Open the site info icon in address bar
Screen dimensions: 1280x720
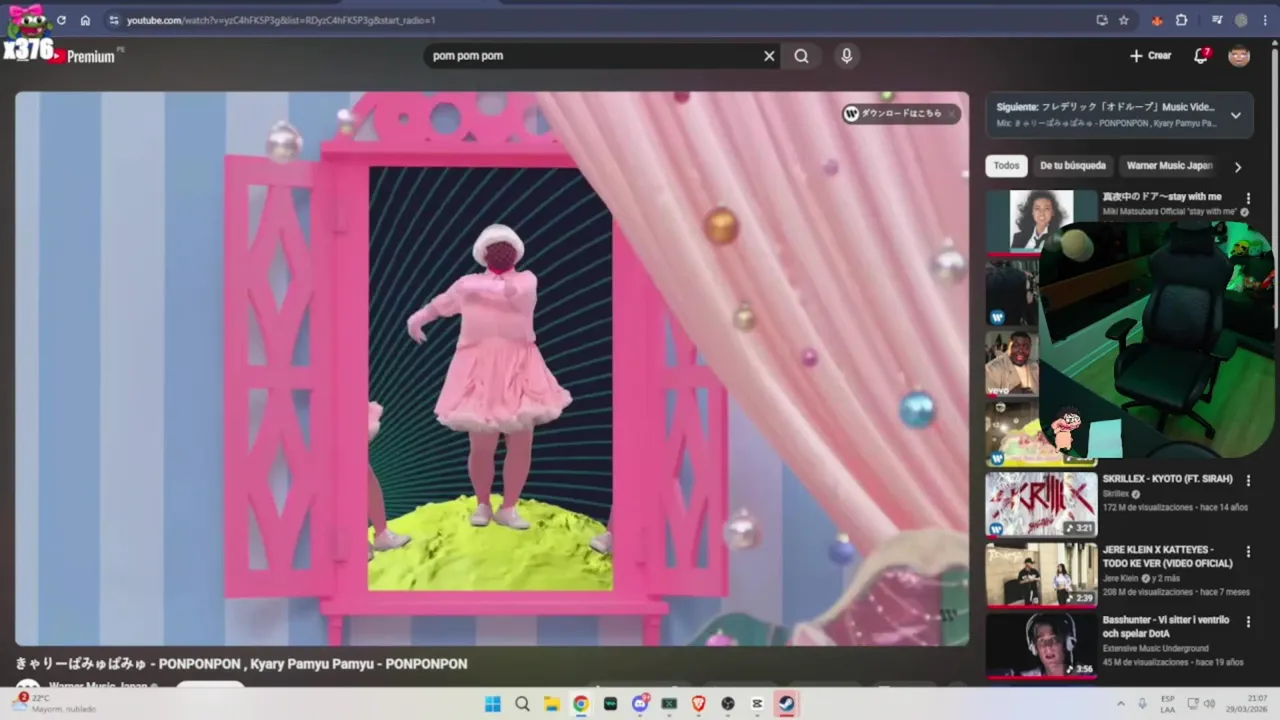tap(113, 20)
